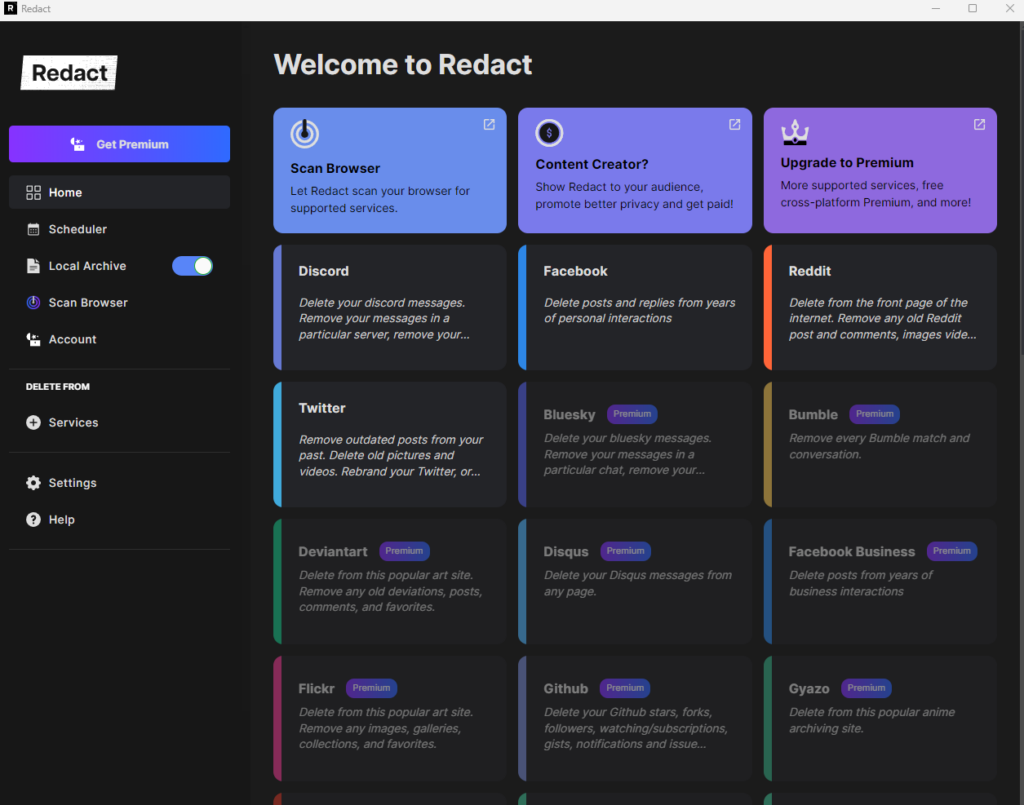Click the Home grid icon
This screenshot has height=805, width=1024.
(x=33, y=193)
